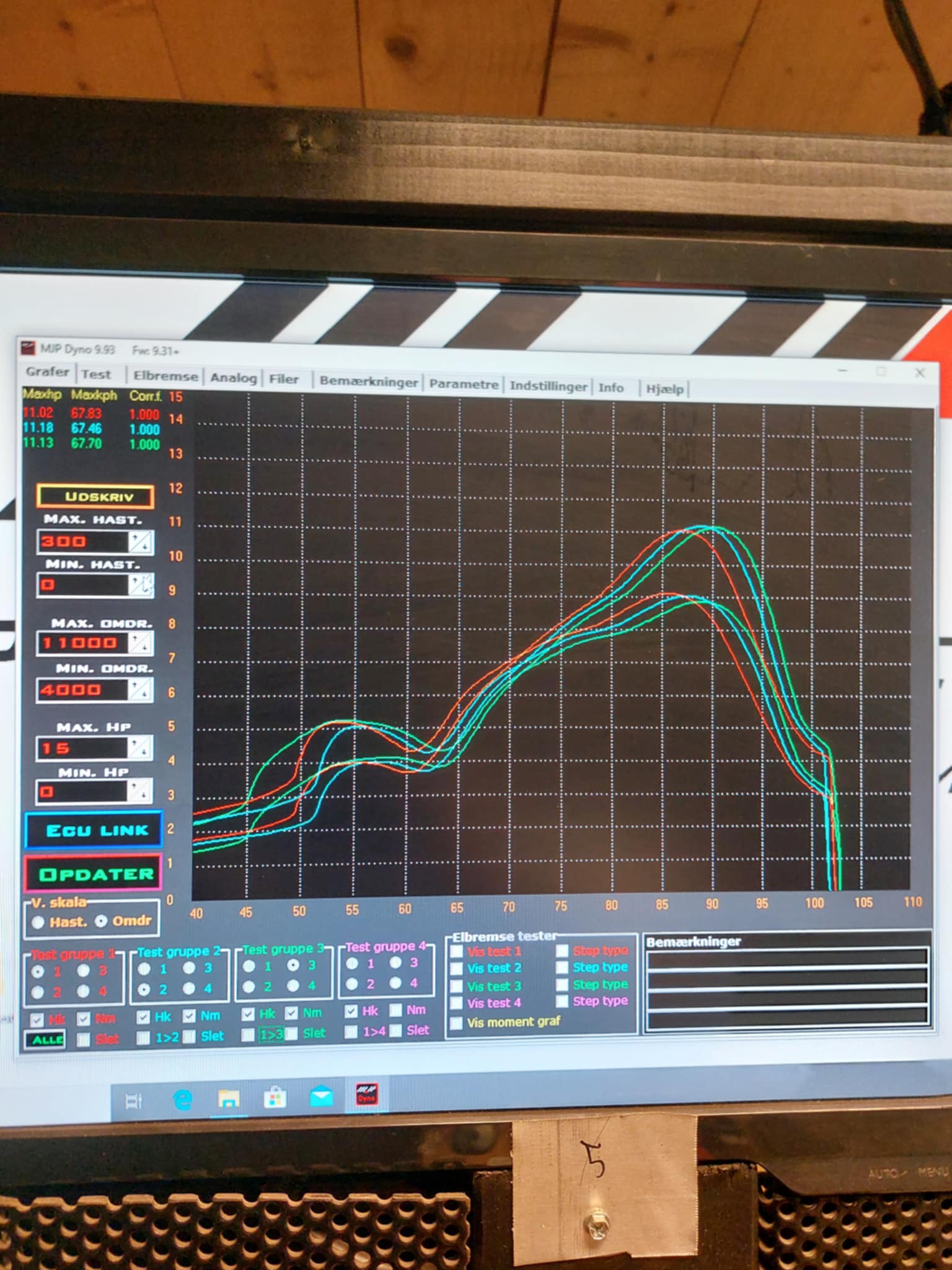Launch Microsoft Store from the taskbar
This screenshot has width=952, height=1270.
[275, 1099]
